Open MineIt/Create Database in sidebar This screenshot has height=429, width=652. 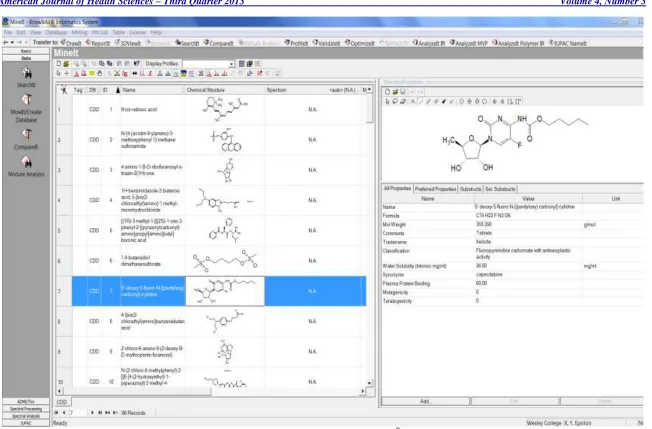[x=26, y=109]
